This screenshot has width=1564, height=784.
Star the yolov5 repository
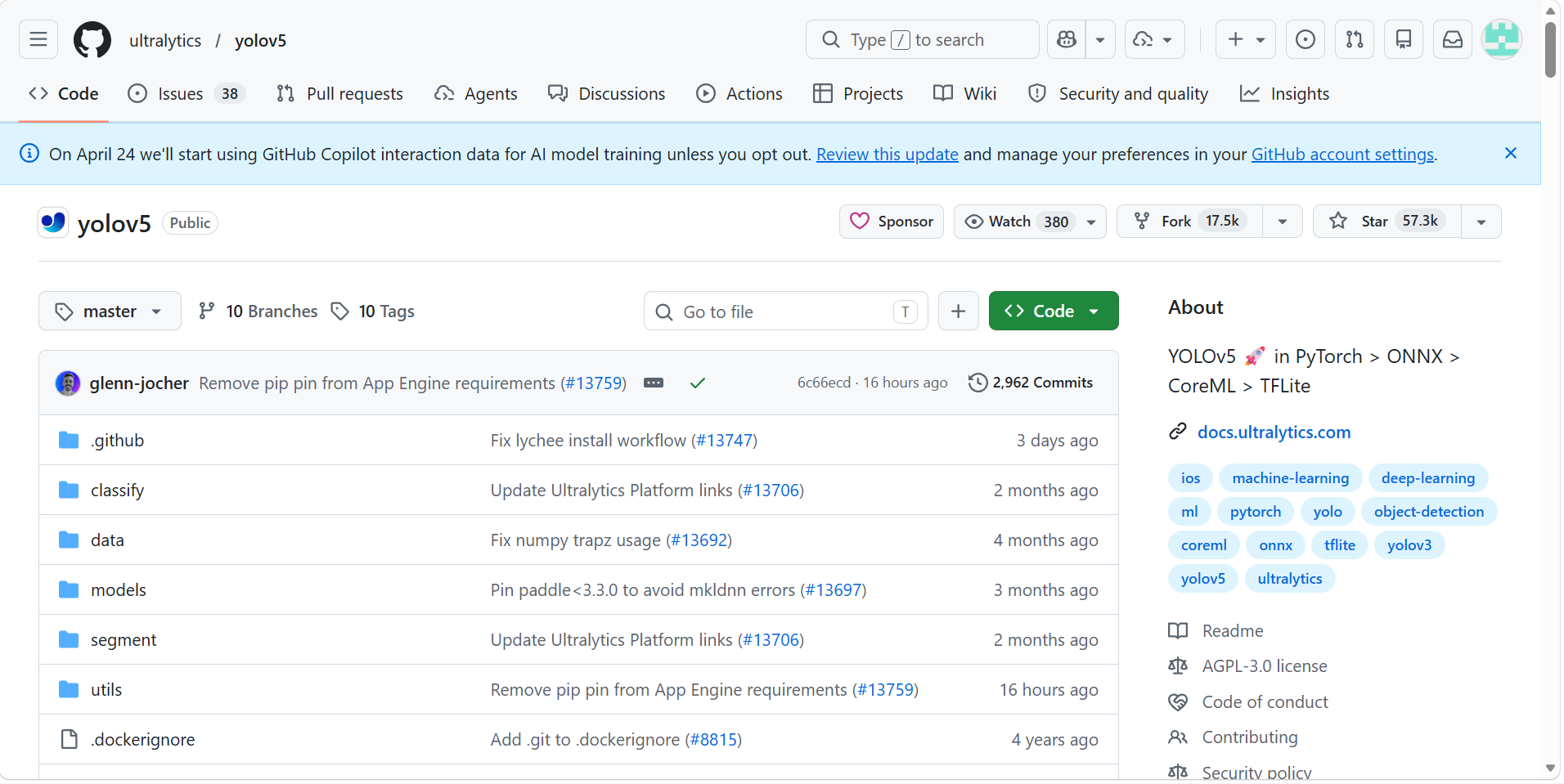point(1387,222)
